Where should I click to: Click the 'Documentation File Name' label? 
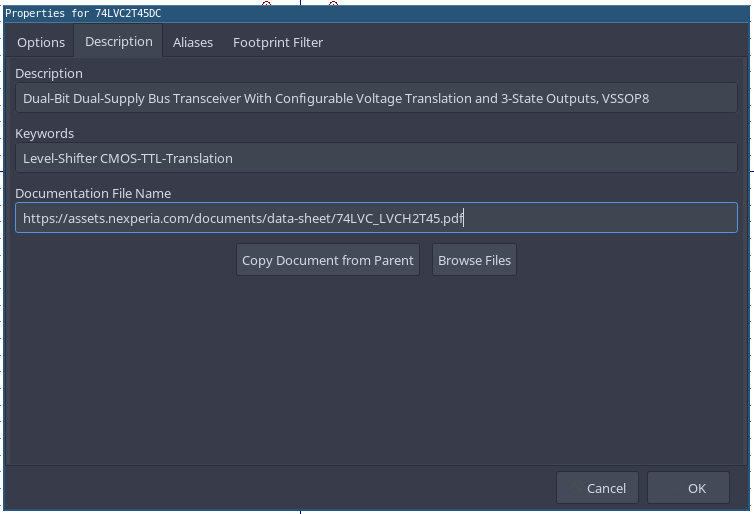93,193
